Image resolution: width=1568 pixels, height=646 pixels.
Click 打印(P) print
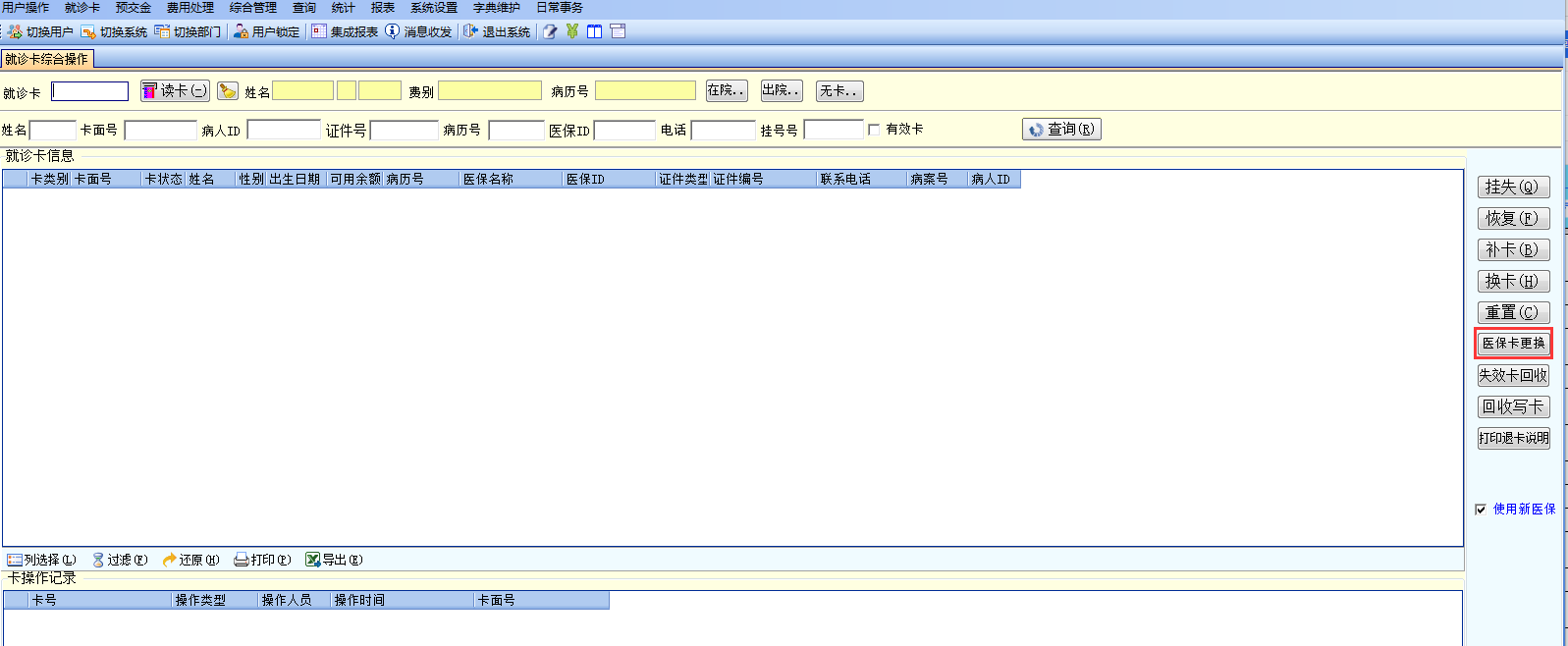[x=262, y=560]
